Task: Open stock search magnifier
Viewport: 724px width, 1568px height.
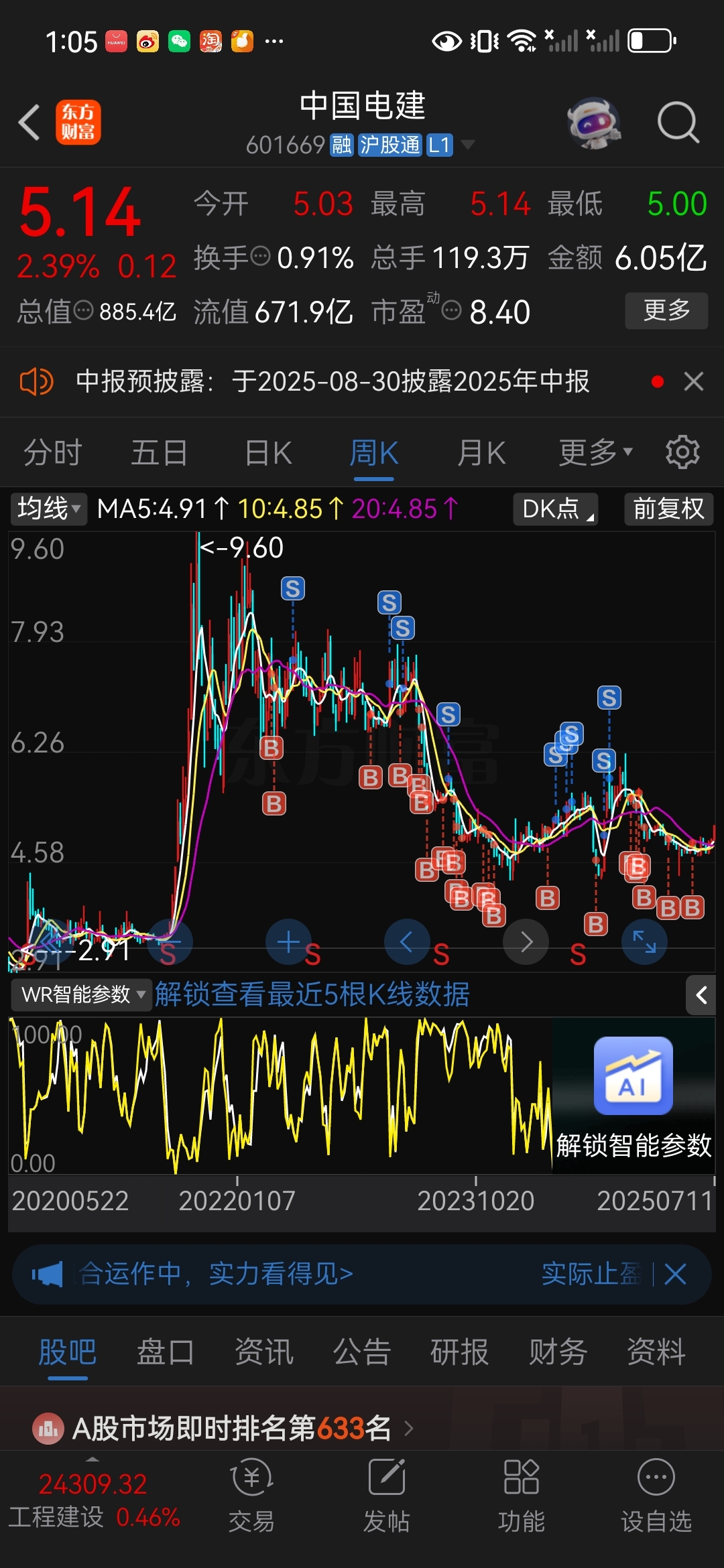Action: click(x=678, y=123)
